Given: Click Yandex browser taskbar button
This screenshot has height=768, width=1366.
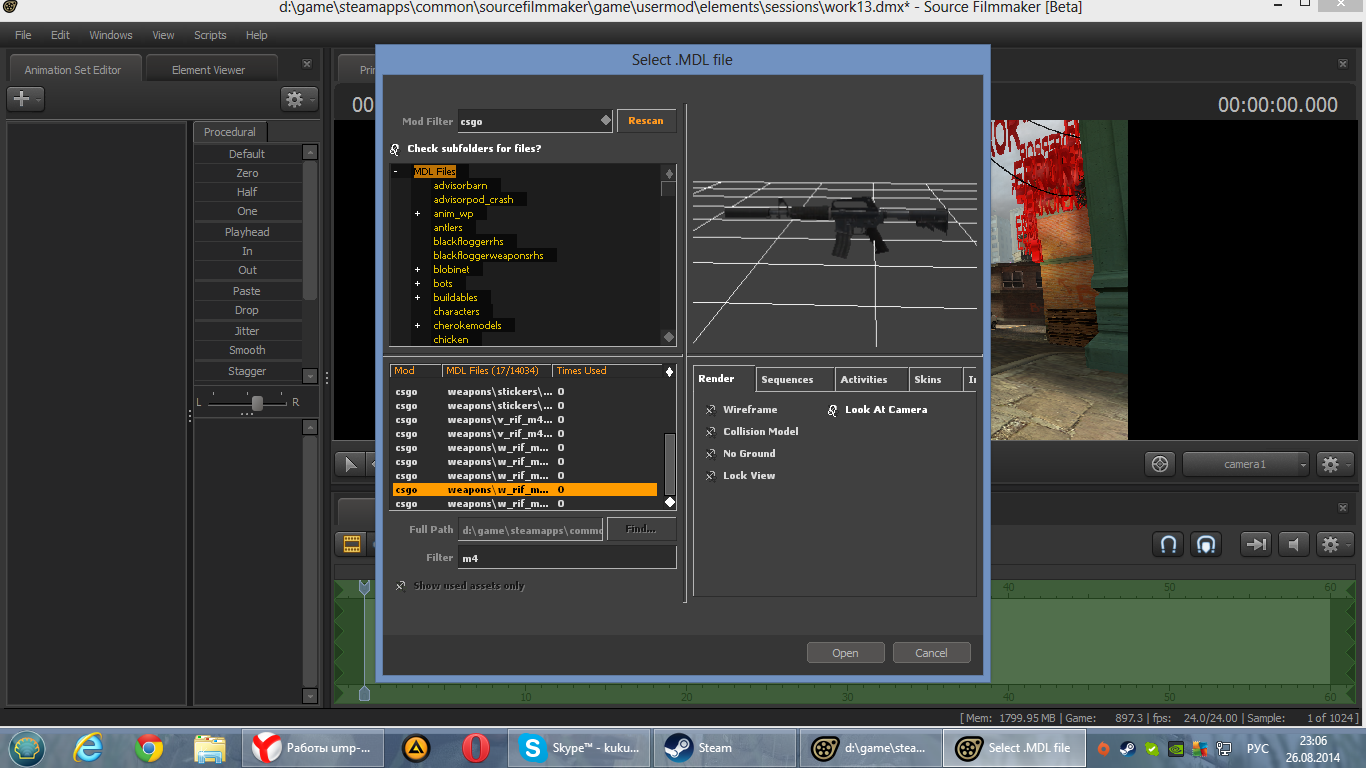Looking at the screenshot, I should click(x=313, y=747).
